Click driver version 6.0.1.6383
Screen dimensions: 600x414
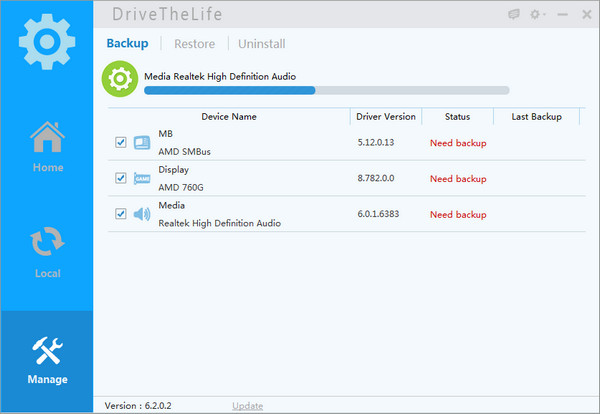(x=378, y=214)
